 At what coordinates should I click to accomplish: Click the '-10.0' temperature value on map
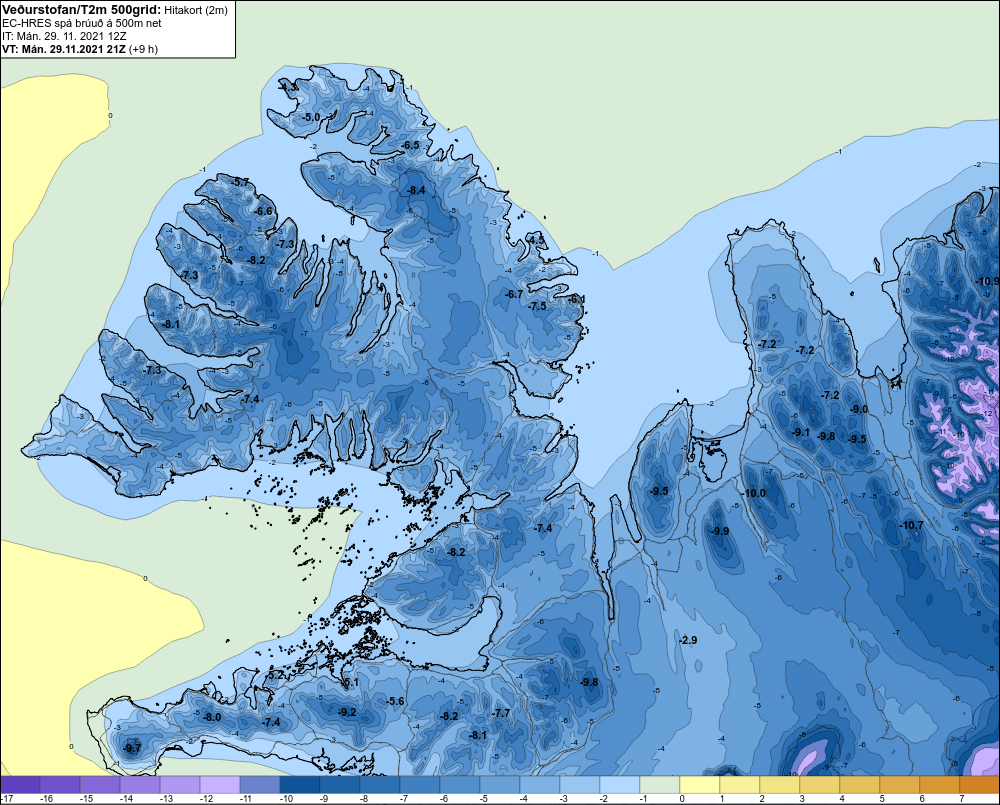(x=754, y=493)
